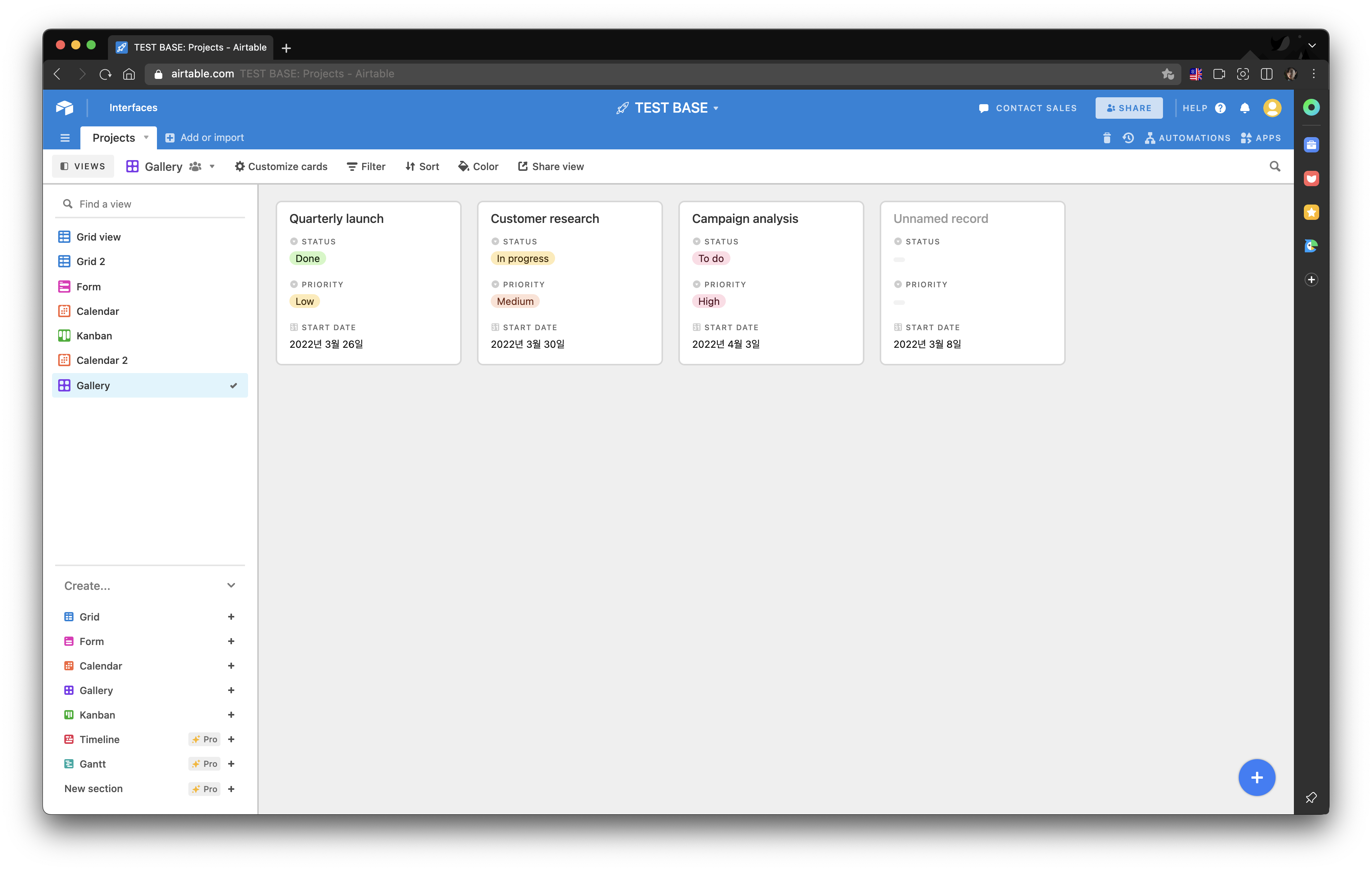This screenshot has width=1372, height=871.
Task: Open the hamburger tables list icon
Action: point(65,138)
